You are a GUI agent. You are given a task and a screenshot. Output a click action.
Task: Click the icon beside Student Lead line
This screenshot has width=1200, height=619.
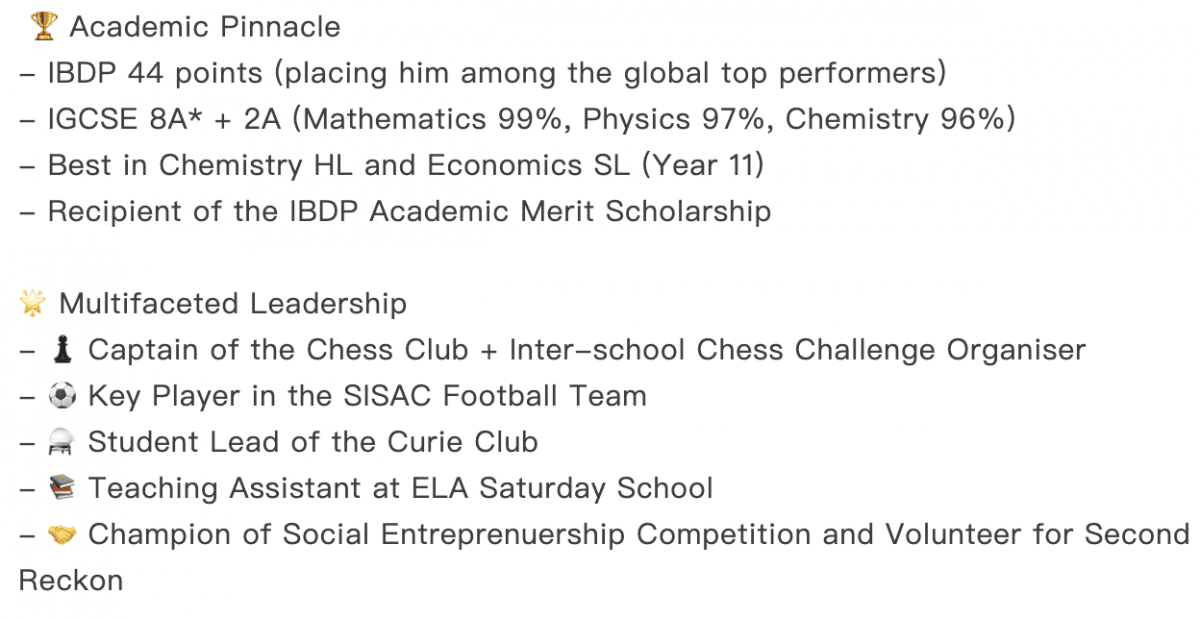tap(63, 442)
